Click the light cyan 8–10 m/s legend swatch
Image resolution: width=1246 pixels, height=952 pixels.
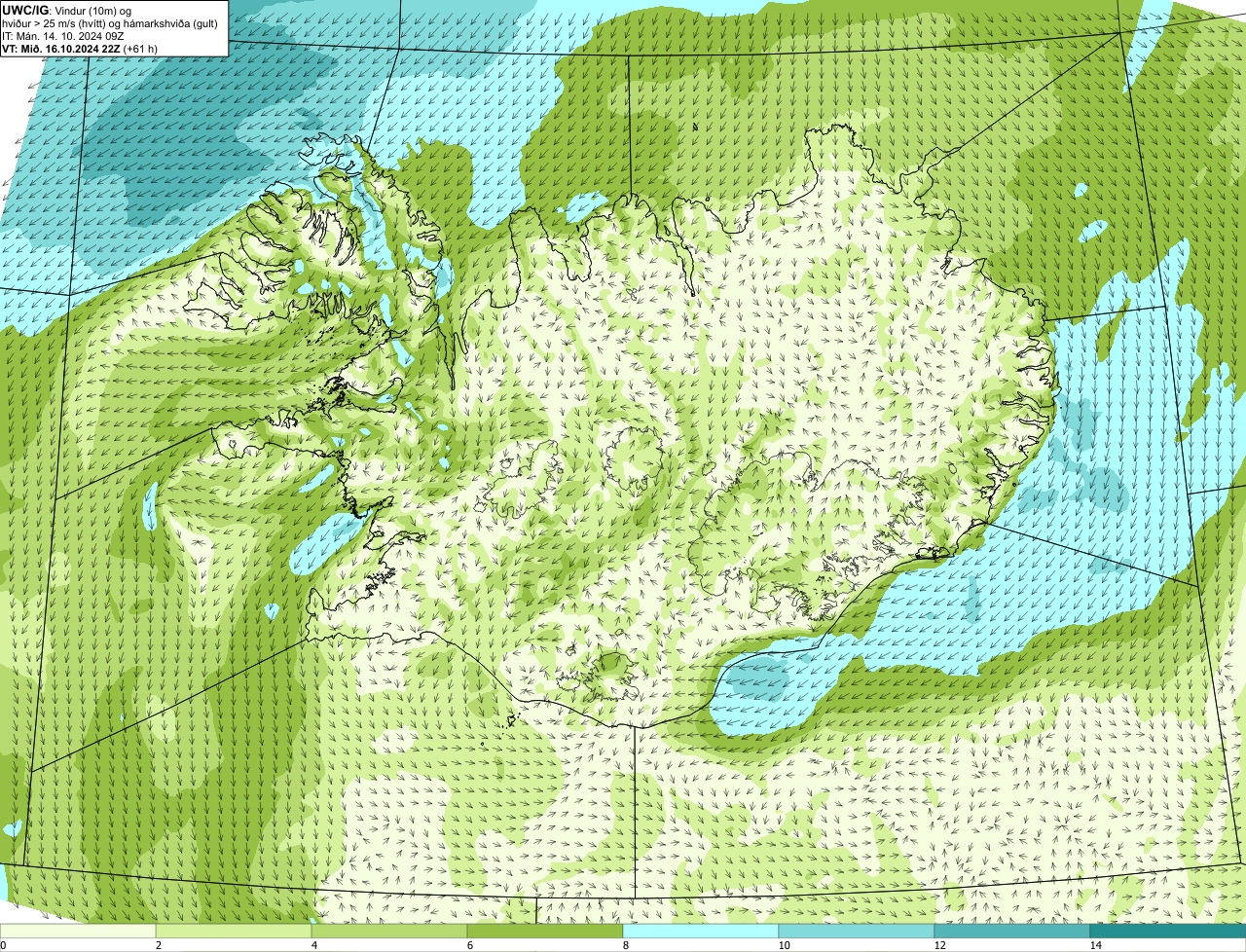pyautogui.click(x=701, y=931)
